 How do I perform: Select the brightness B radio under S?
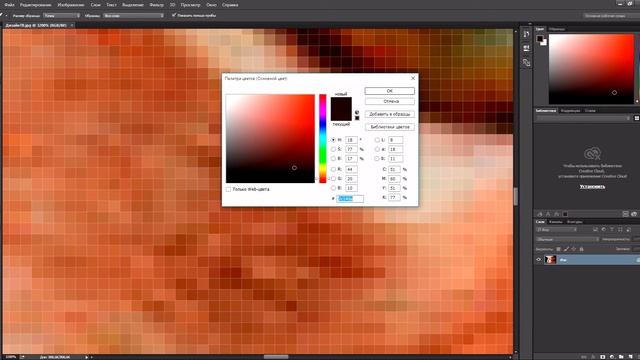[x=333, y=159]
